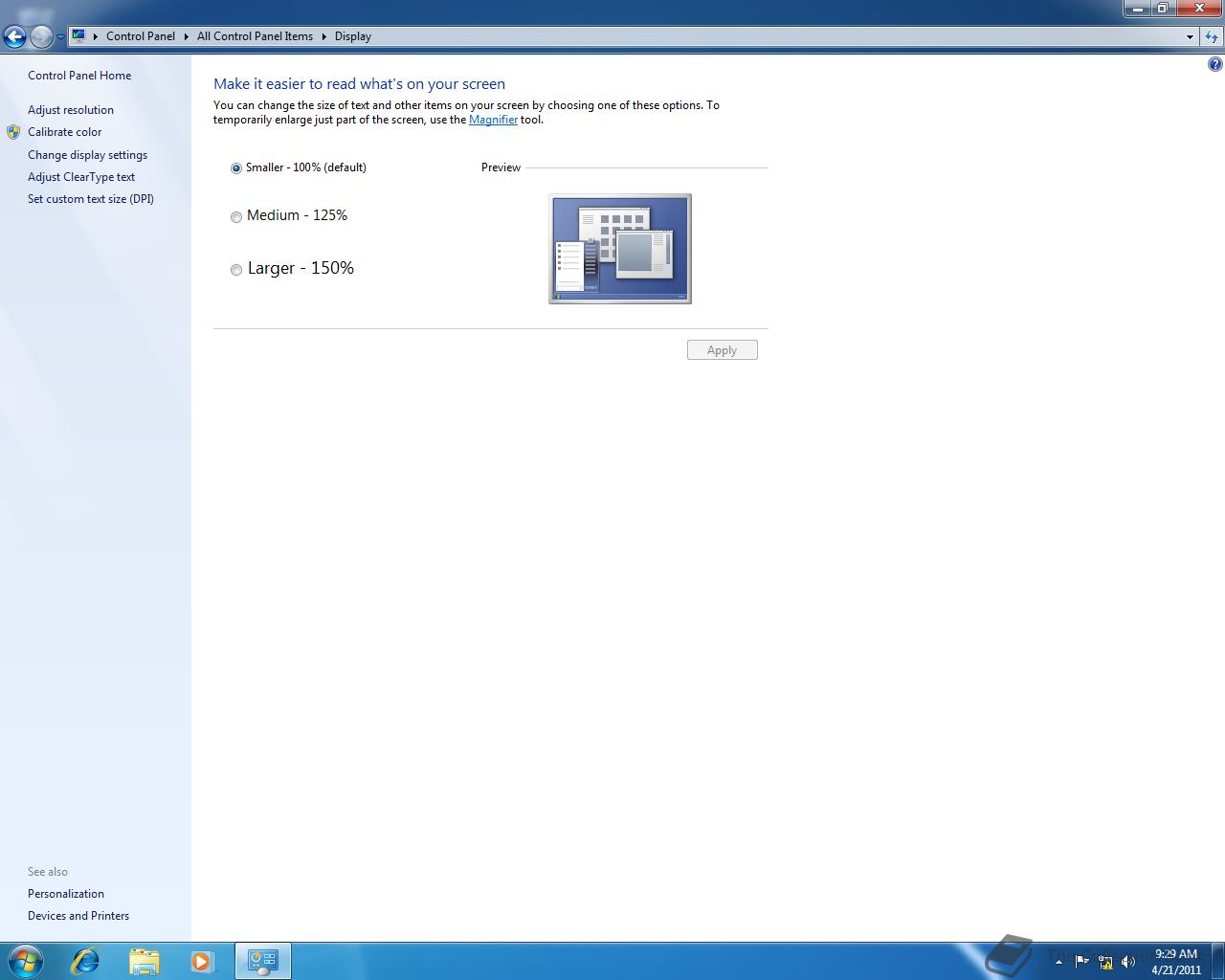Open address bar history dropdown

pos(1190,36)
